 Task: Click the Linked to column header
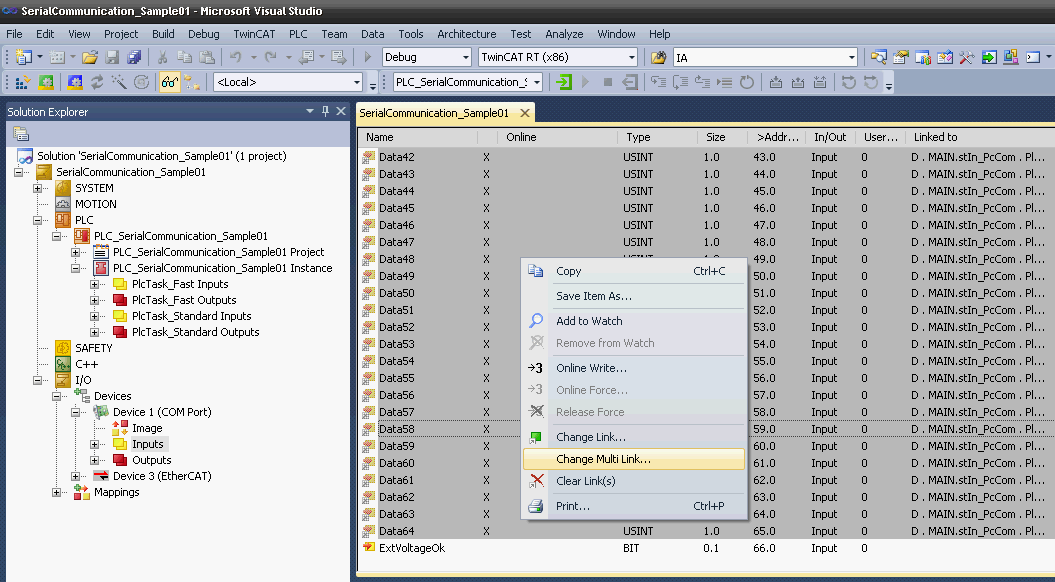click(x=980, y=137)
